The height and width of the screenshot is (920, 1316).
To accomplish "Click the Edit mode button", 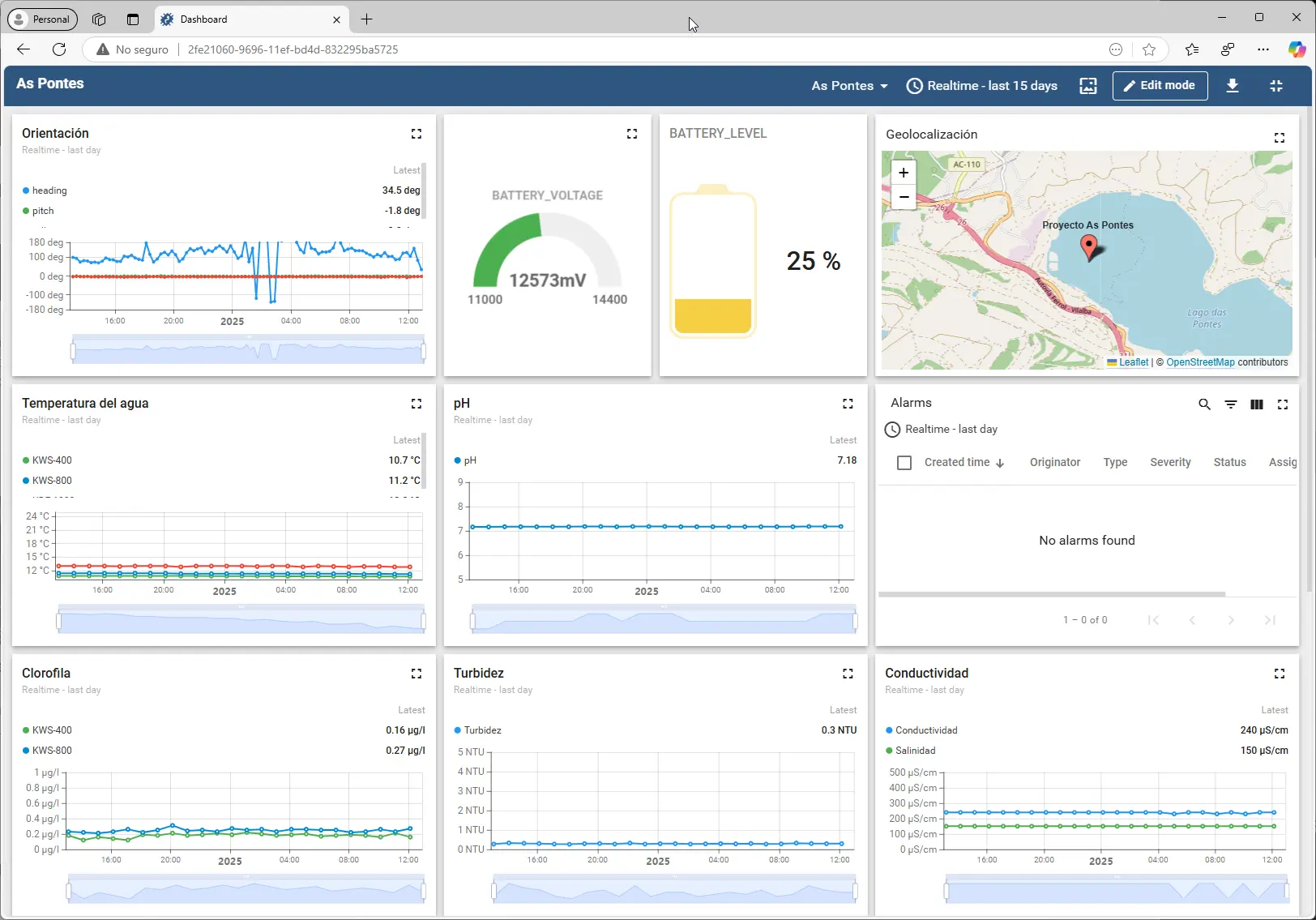I will point(1159,86).
